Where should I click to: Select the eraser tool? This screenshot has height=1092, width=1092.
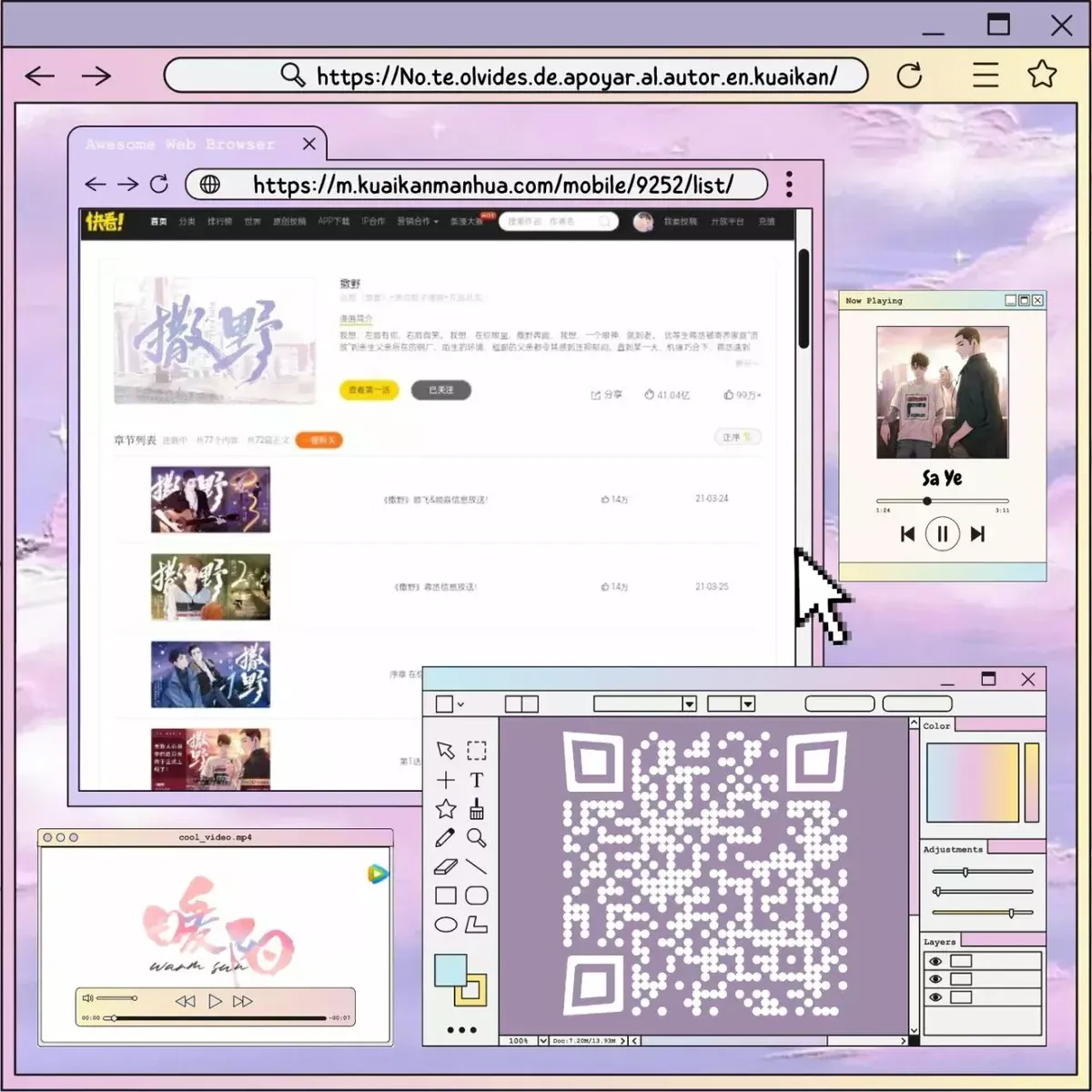click(x=446, y=866)
